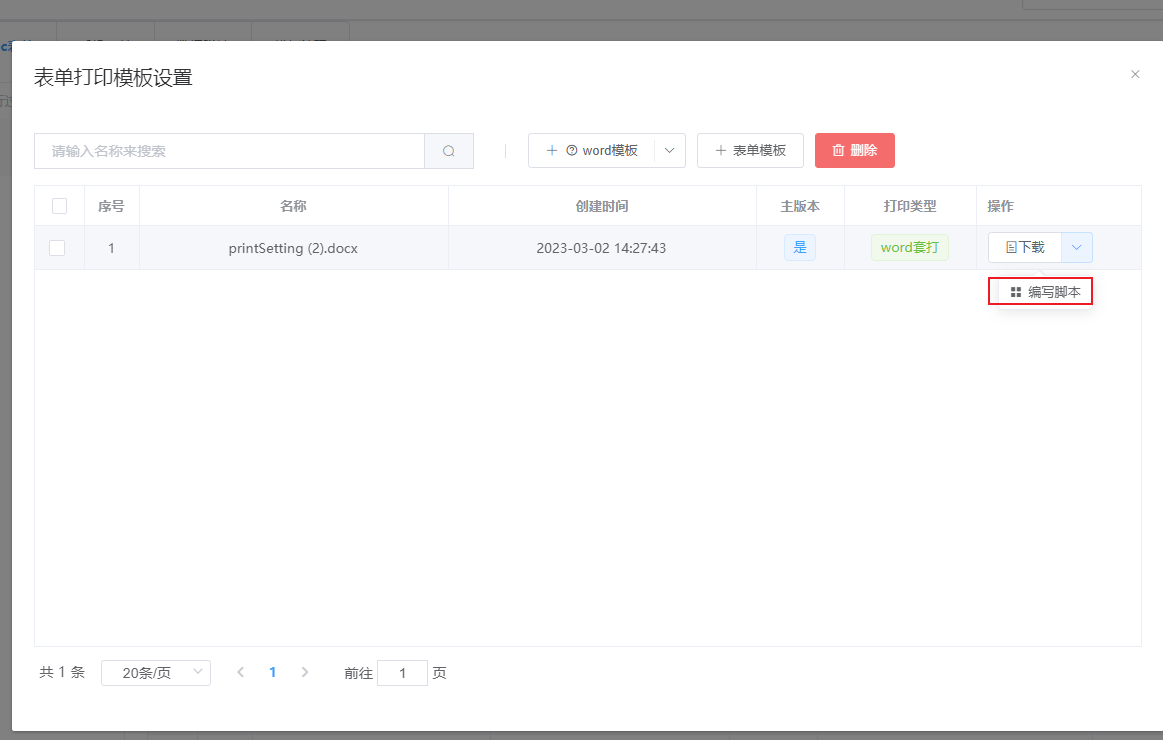Click the name search input field

click(229, 151)
